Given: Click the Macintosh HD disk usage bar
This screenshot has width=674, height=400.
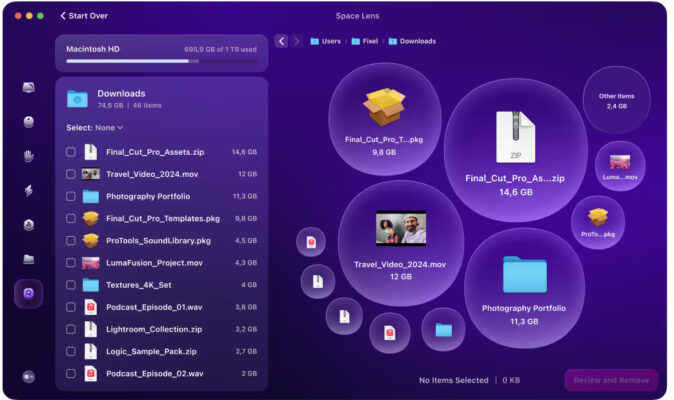Looking at the screenshot, I should point(162,61).
